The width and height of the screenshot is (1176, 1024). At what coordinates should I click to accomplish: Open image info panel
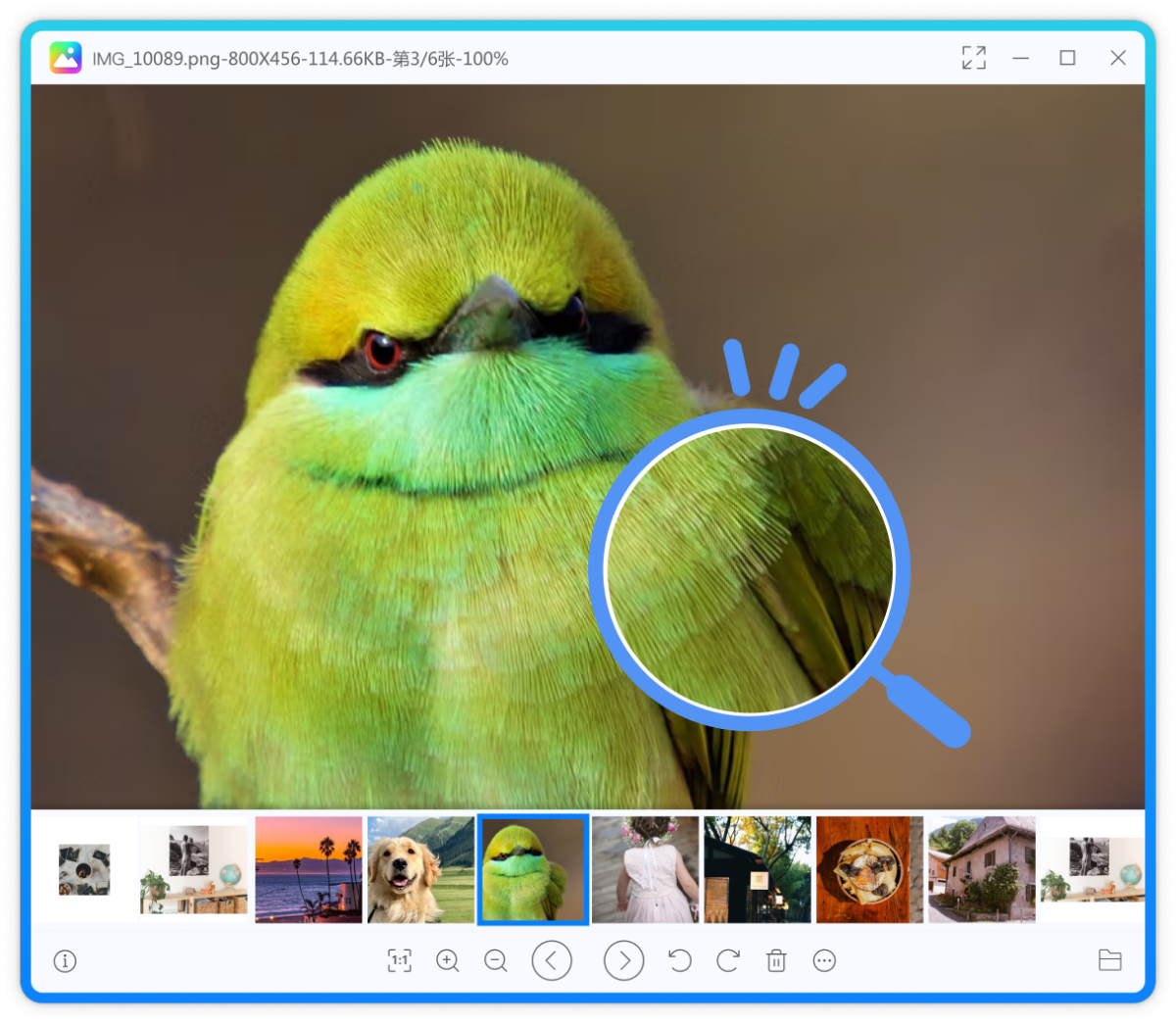tap(65, 960)
